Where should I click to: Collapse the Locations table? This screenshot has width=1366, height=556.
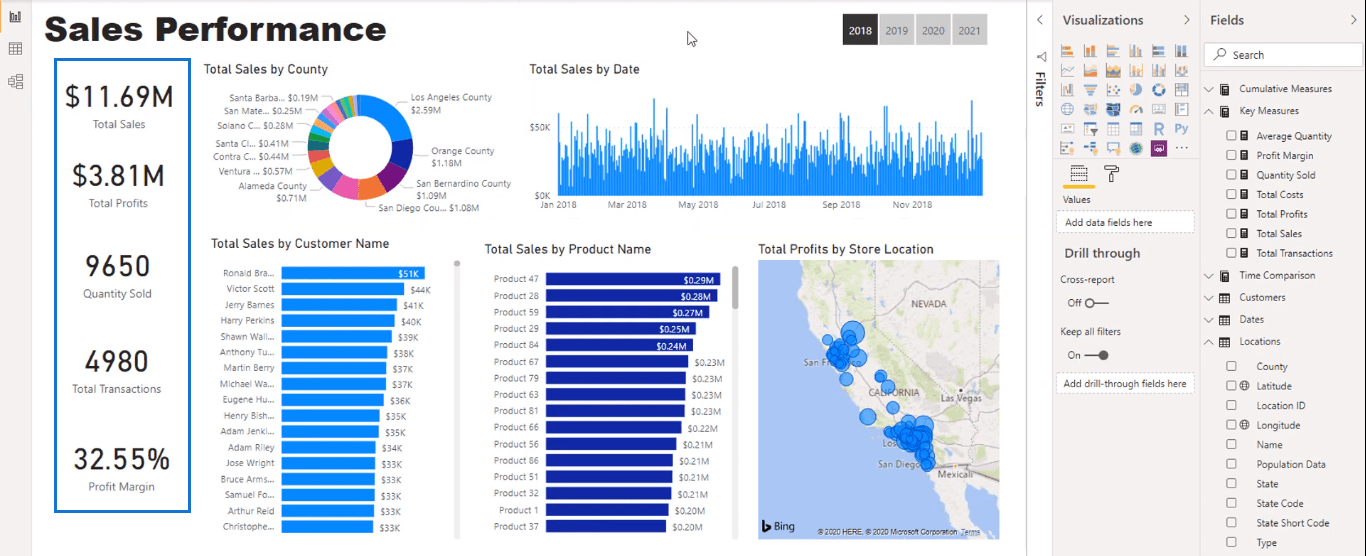tap(1209, 341)
